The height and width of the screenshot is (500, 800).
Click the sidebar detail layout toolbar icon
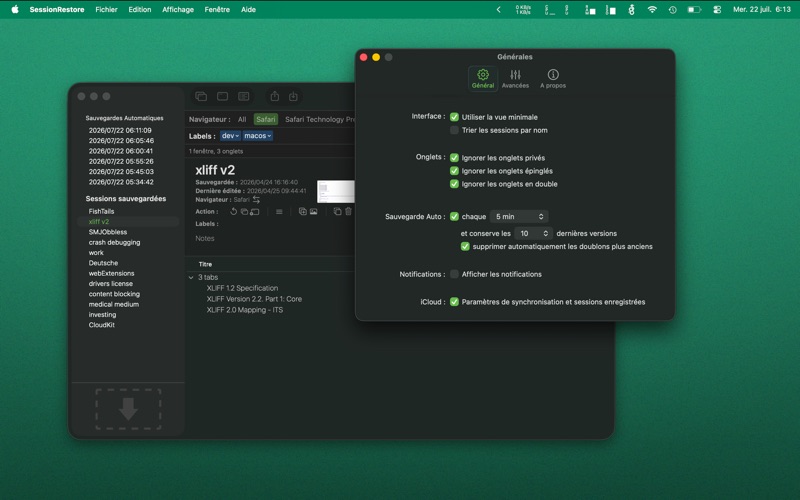pos(244,96)
